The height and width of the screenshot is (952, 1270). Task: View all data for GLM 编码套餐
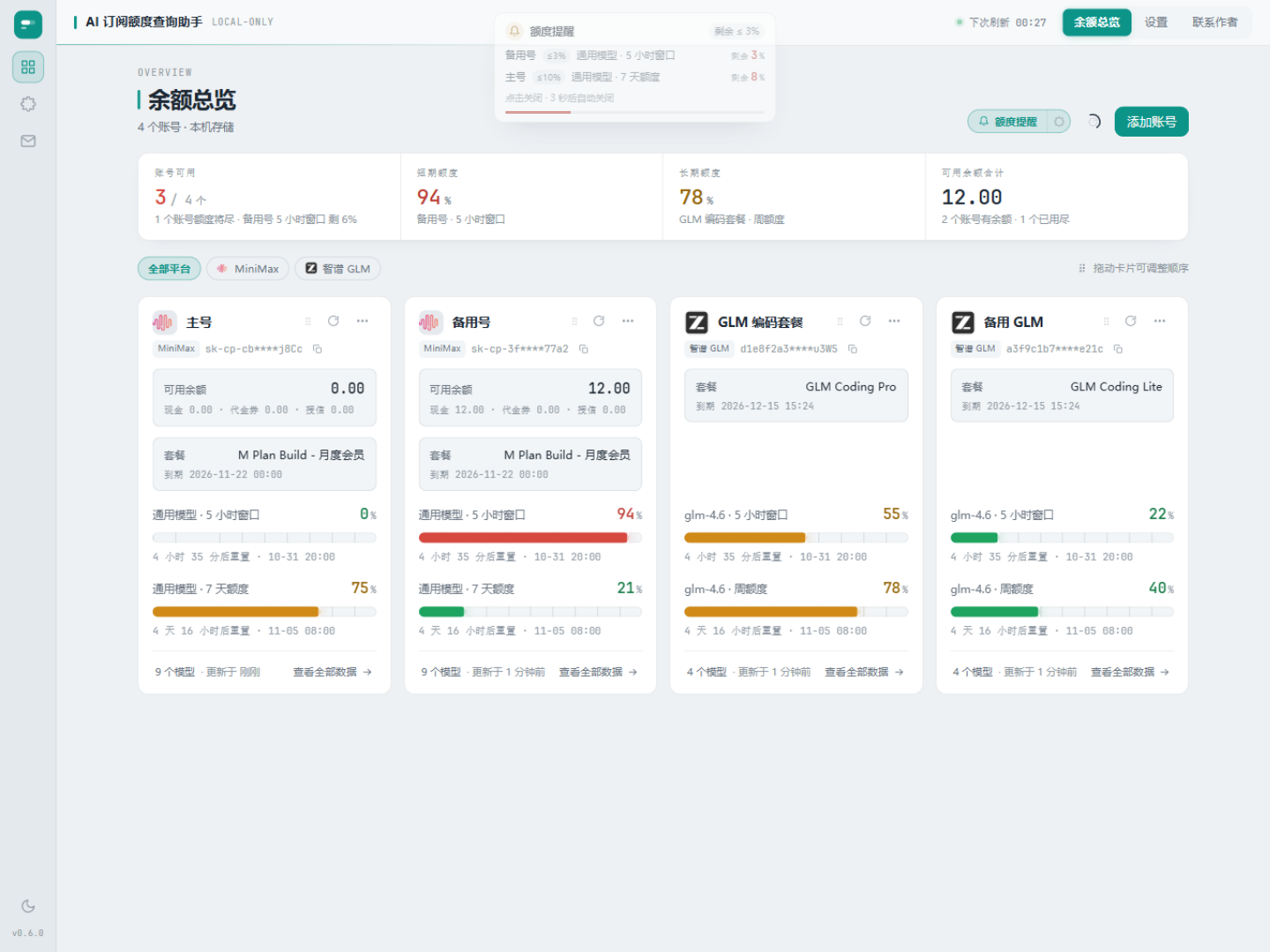click(864, 672)
